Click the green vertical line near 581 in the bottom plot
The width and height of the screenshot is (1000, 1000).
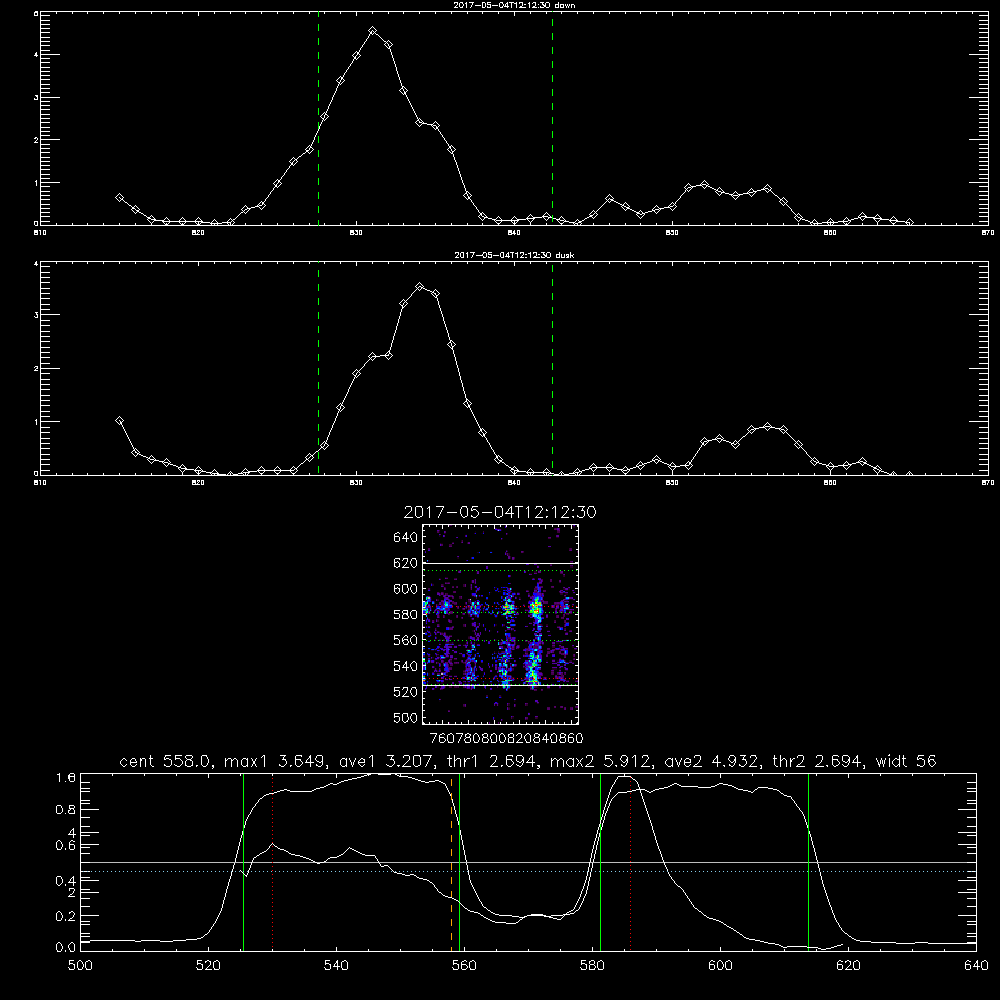(600, 862)
